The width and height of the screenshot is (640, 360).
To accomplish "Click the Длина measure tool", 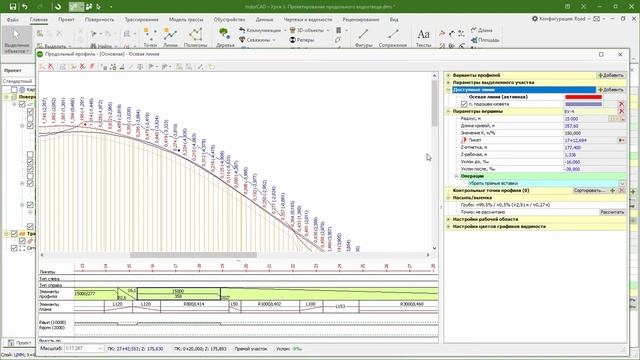I will (482, 30).
